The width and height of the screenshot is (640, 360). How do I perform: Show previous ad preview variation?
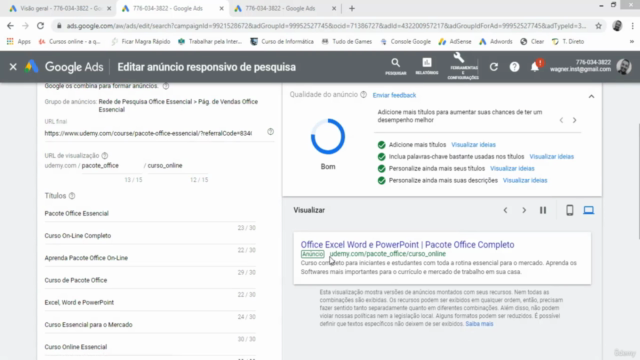tap(505, 210)
